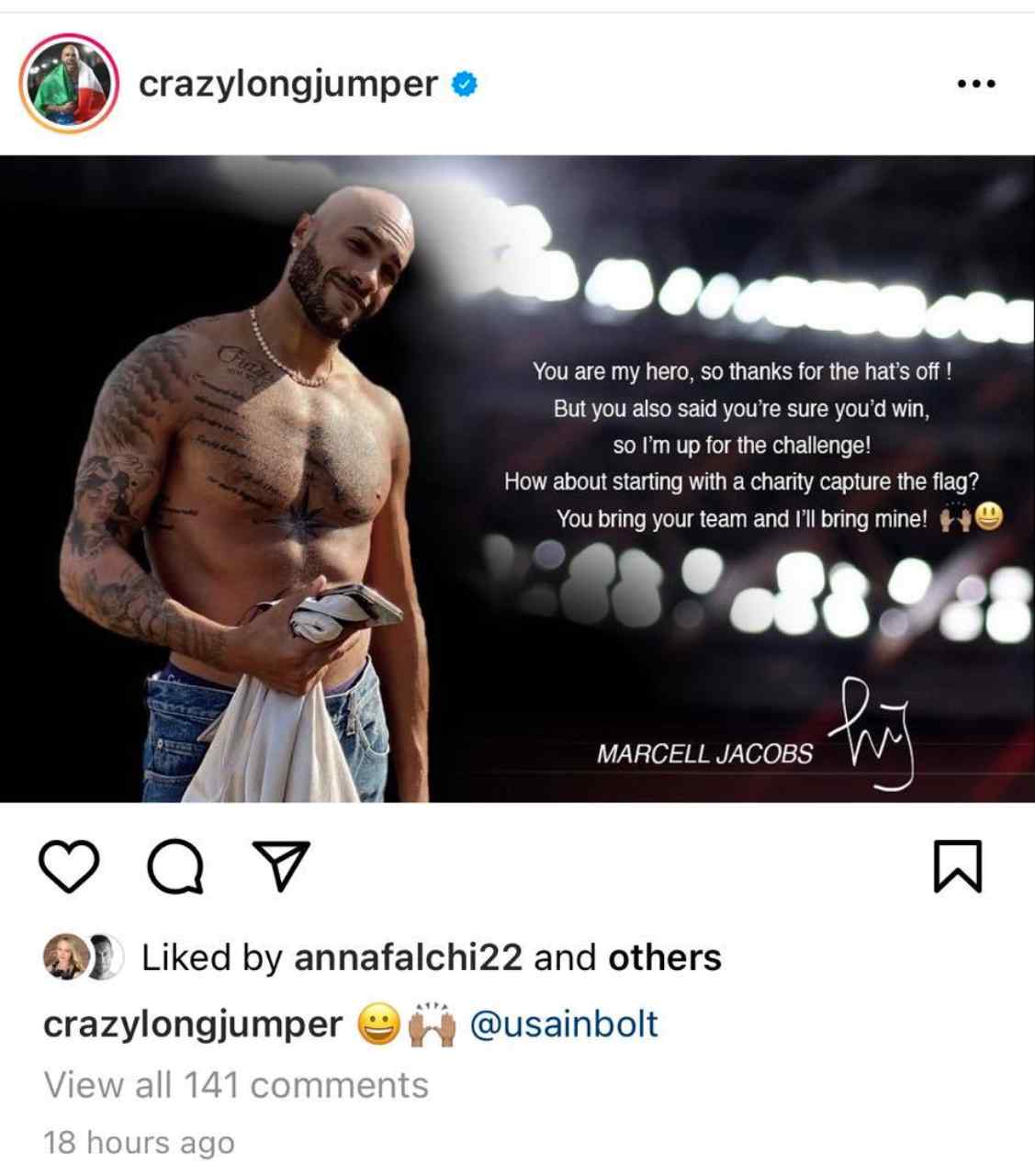Click the blue verified badge
1035x1176 pixels.
(x=465, y=85)
